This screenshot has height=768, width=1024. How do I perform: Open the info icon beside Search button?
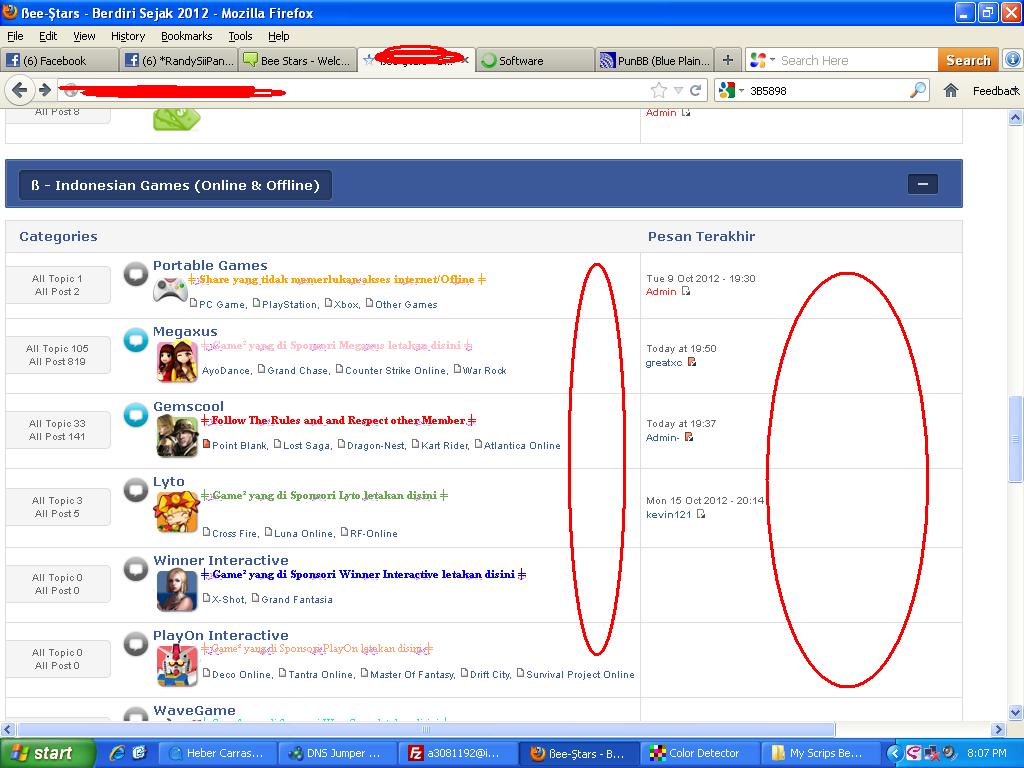coord(1012,59)
